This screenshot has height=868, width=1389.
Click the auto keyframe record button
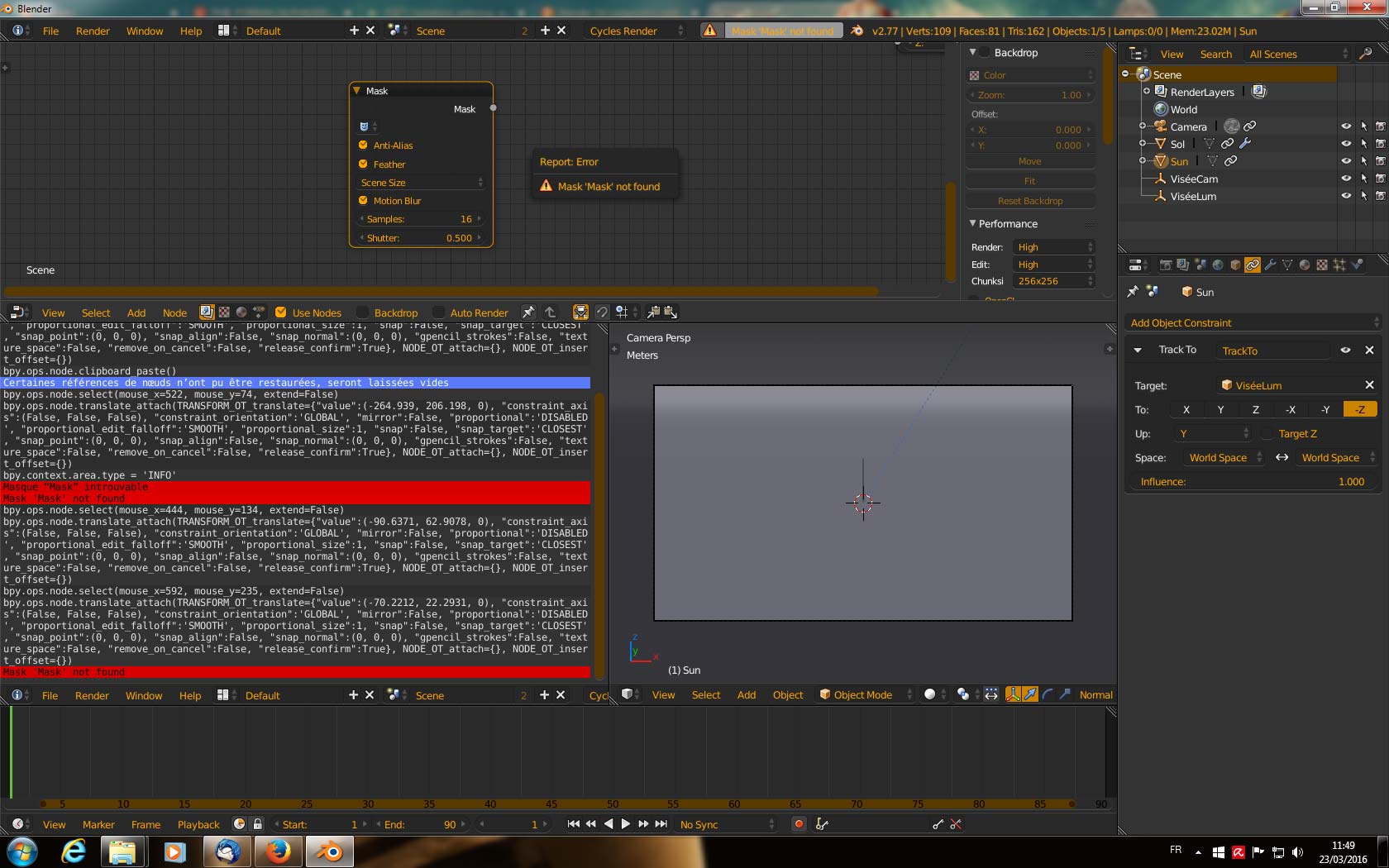799,824
